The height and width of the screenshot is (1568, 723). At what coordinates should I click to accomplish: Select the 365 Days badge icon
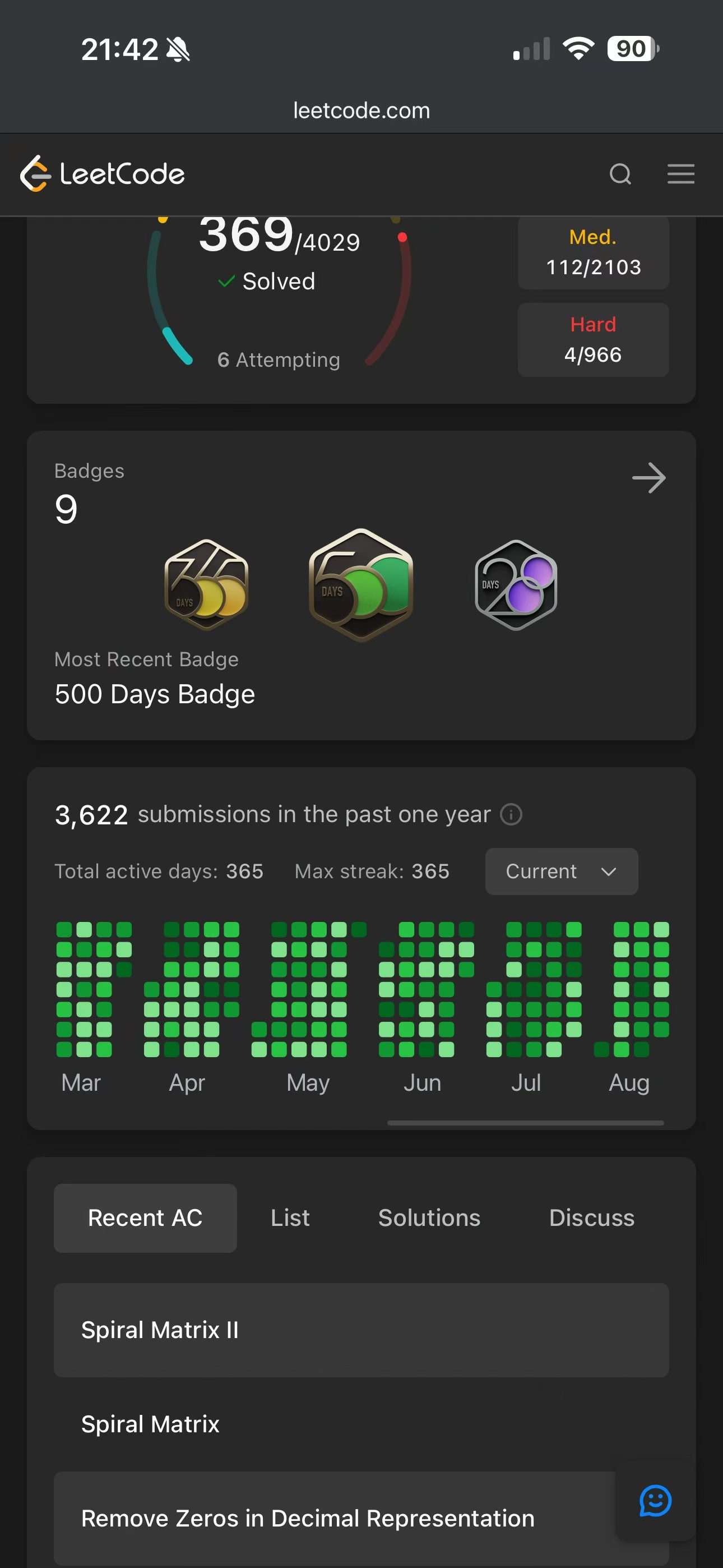tap(206, 584)
